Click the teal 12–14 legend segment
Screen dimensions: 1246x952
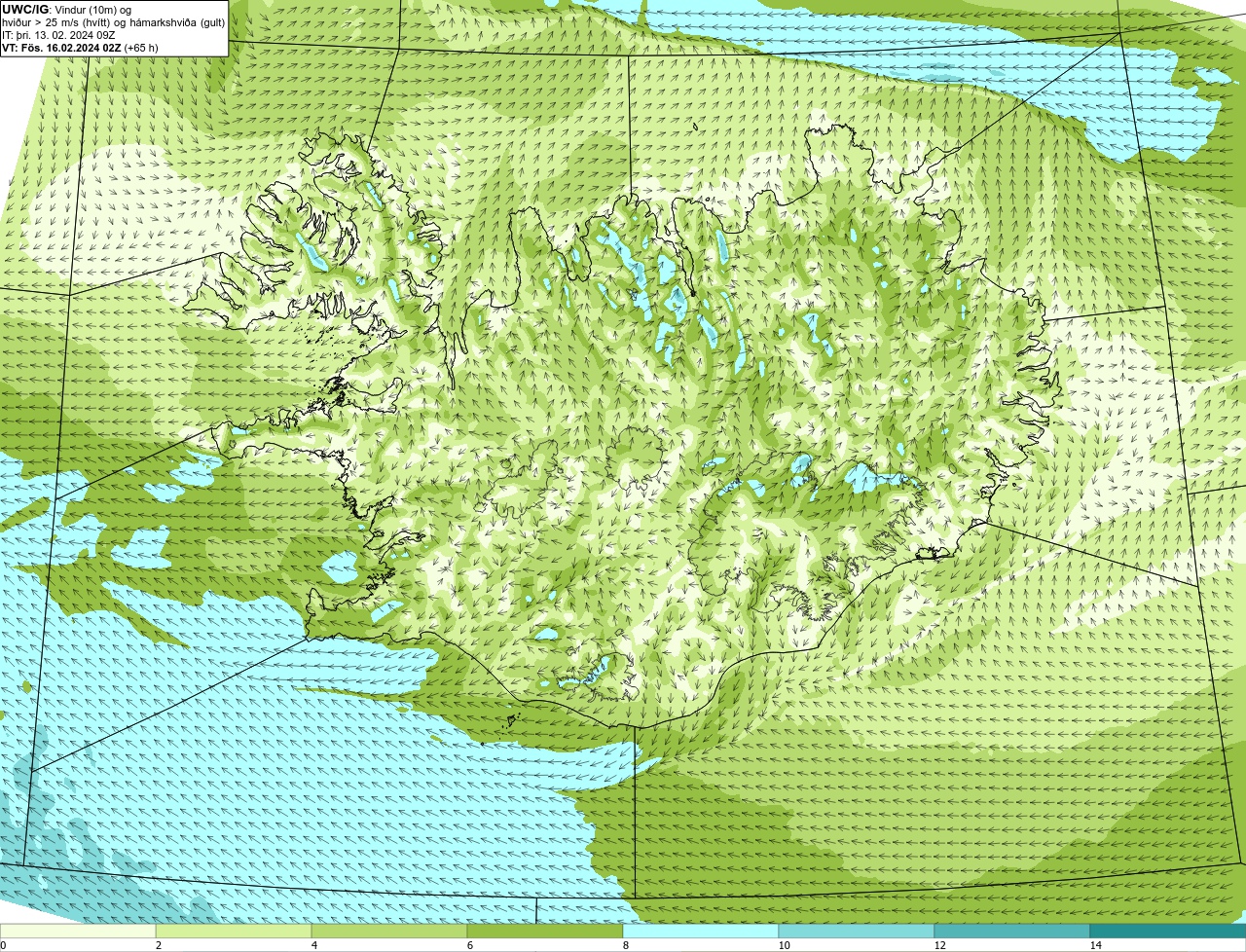(x=1012, y=931)
